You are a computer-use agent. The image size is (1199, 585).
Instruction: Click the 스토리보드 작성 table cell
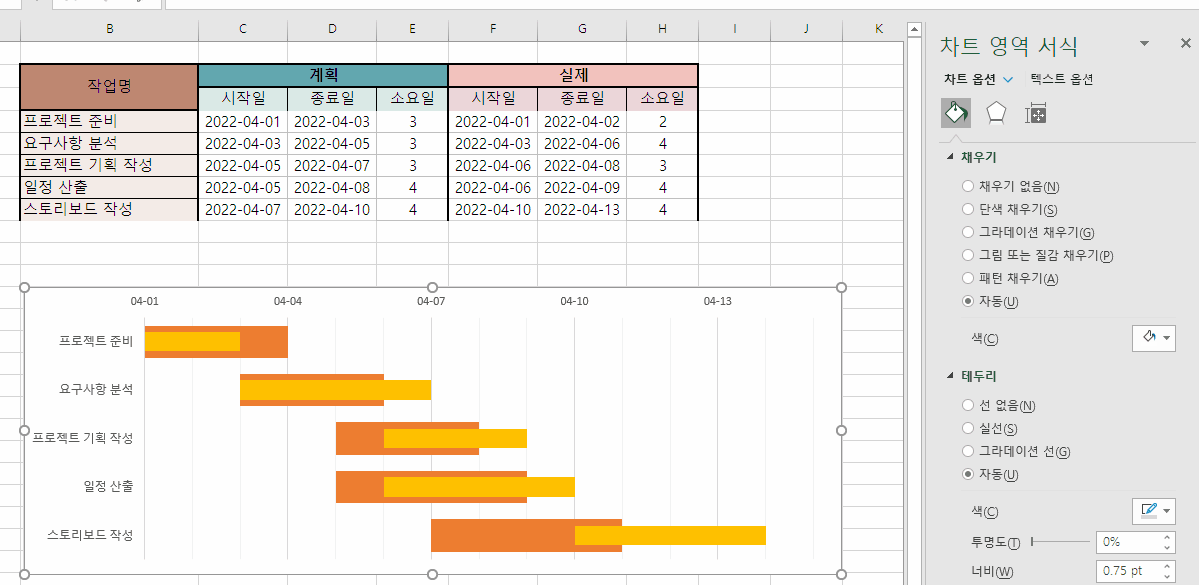(x=109, y=210)
